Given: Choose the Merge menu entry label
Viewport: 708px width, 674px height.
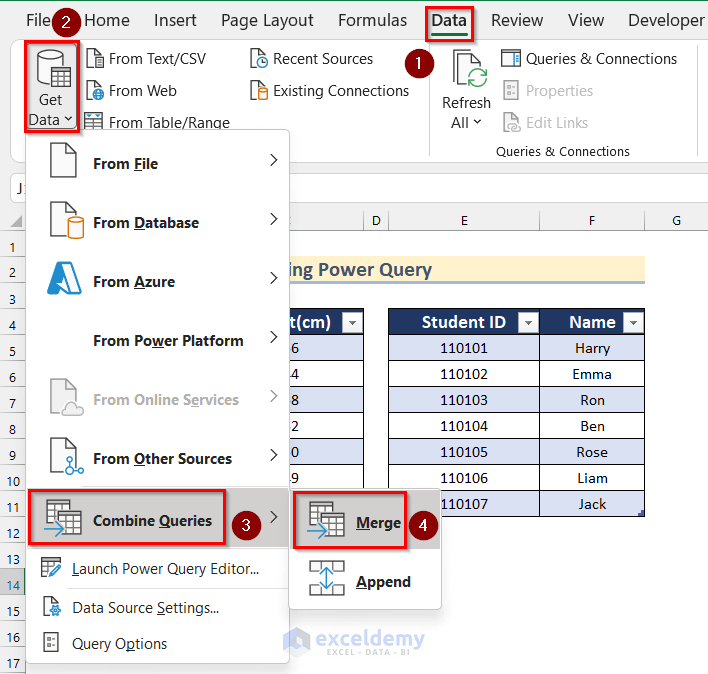Looking at the screenshot, I should pyautogui.click(x=378, y=522).
